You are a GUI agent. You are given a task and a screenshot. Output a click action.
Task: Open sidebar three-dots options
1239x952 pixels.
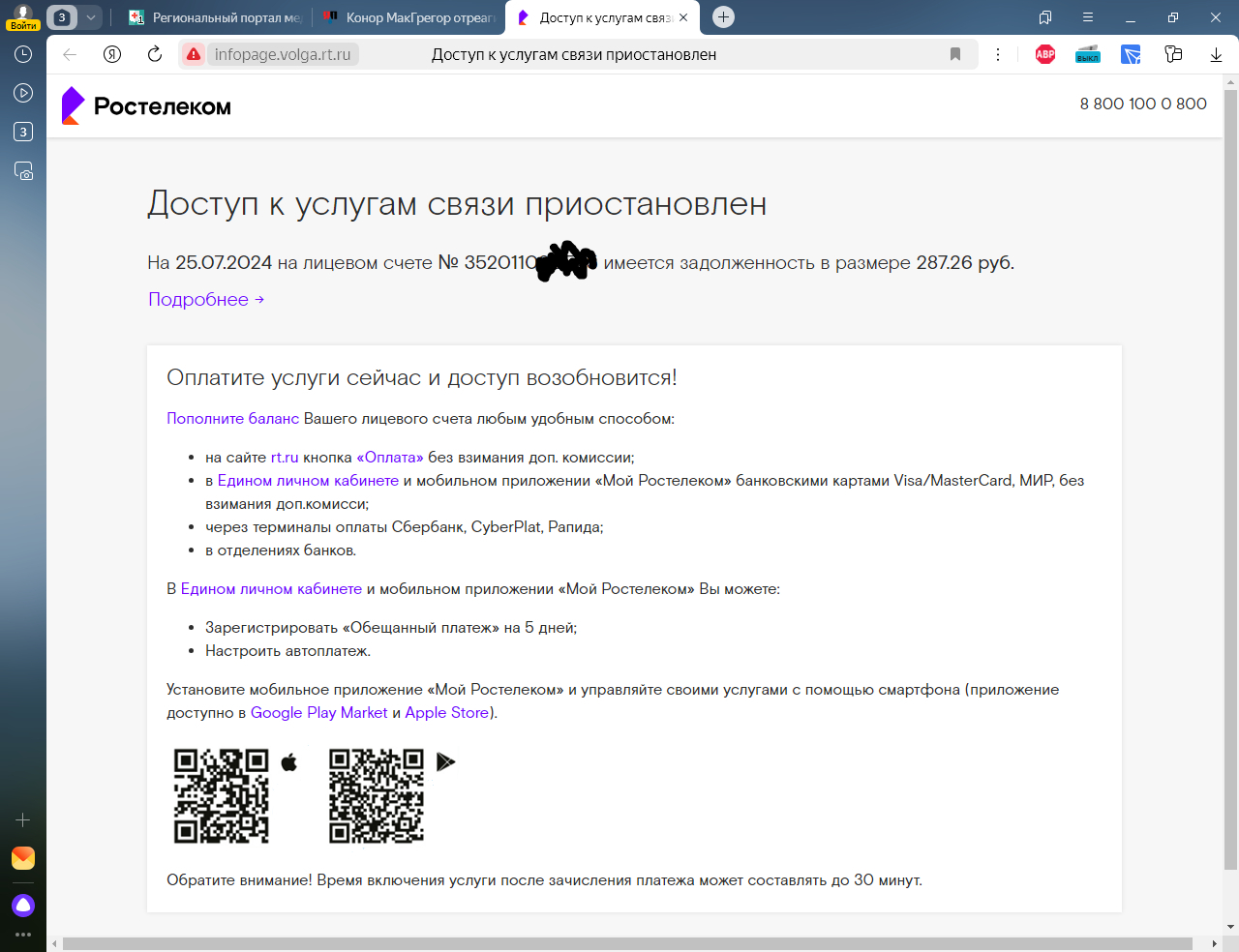(23, 935)
